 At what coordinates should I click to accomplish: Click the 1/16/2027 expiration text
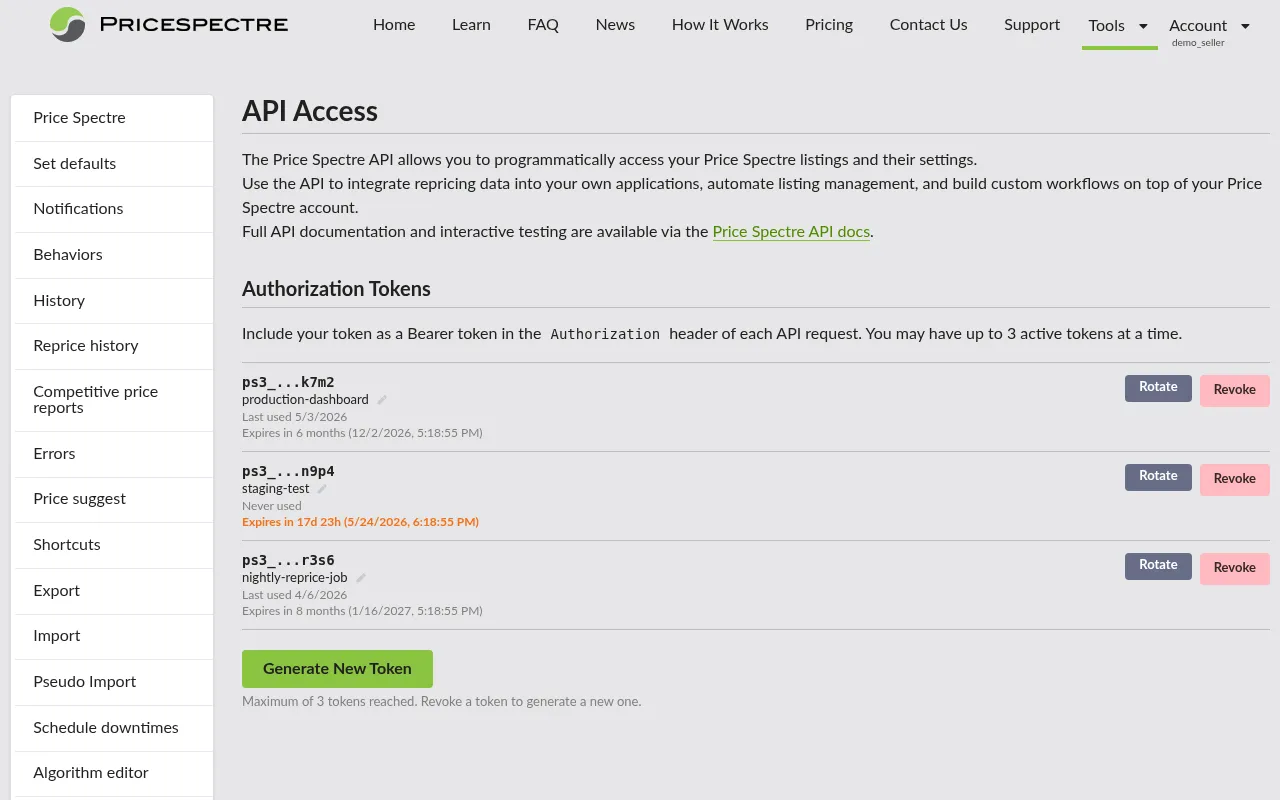(362, 611)
